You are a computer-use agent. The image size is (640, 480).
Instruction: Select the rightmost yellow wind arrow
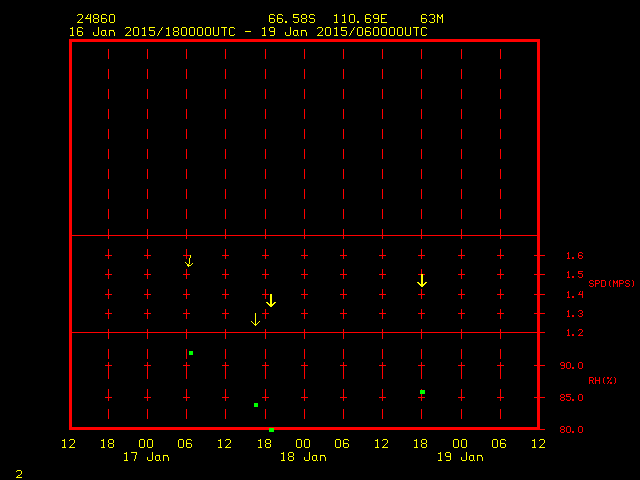point(422,281)
